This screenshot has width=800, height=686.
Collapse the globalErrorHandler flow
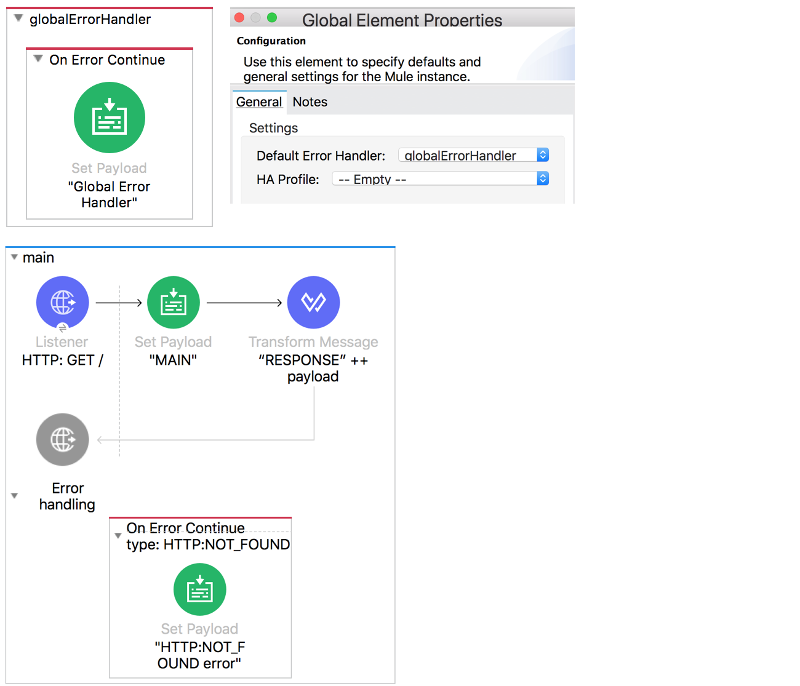[x=18, y=18]
